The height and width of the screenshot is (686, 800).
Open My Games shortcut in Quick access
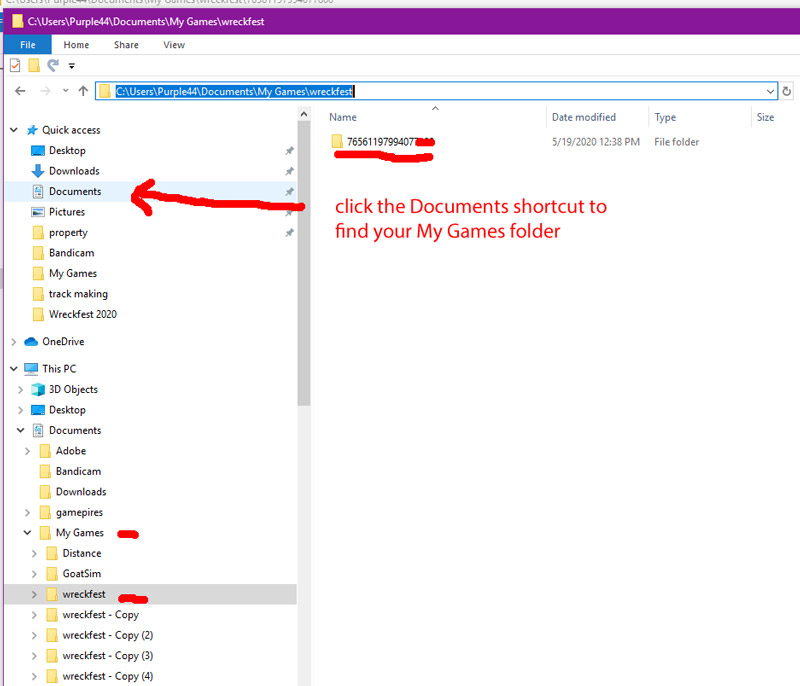[73, 273]
